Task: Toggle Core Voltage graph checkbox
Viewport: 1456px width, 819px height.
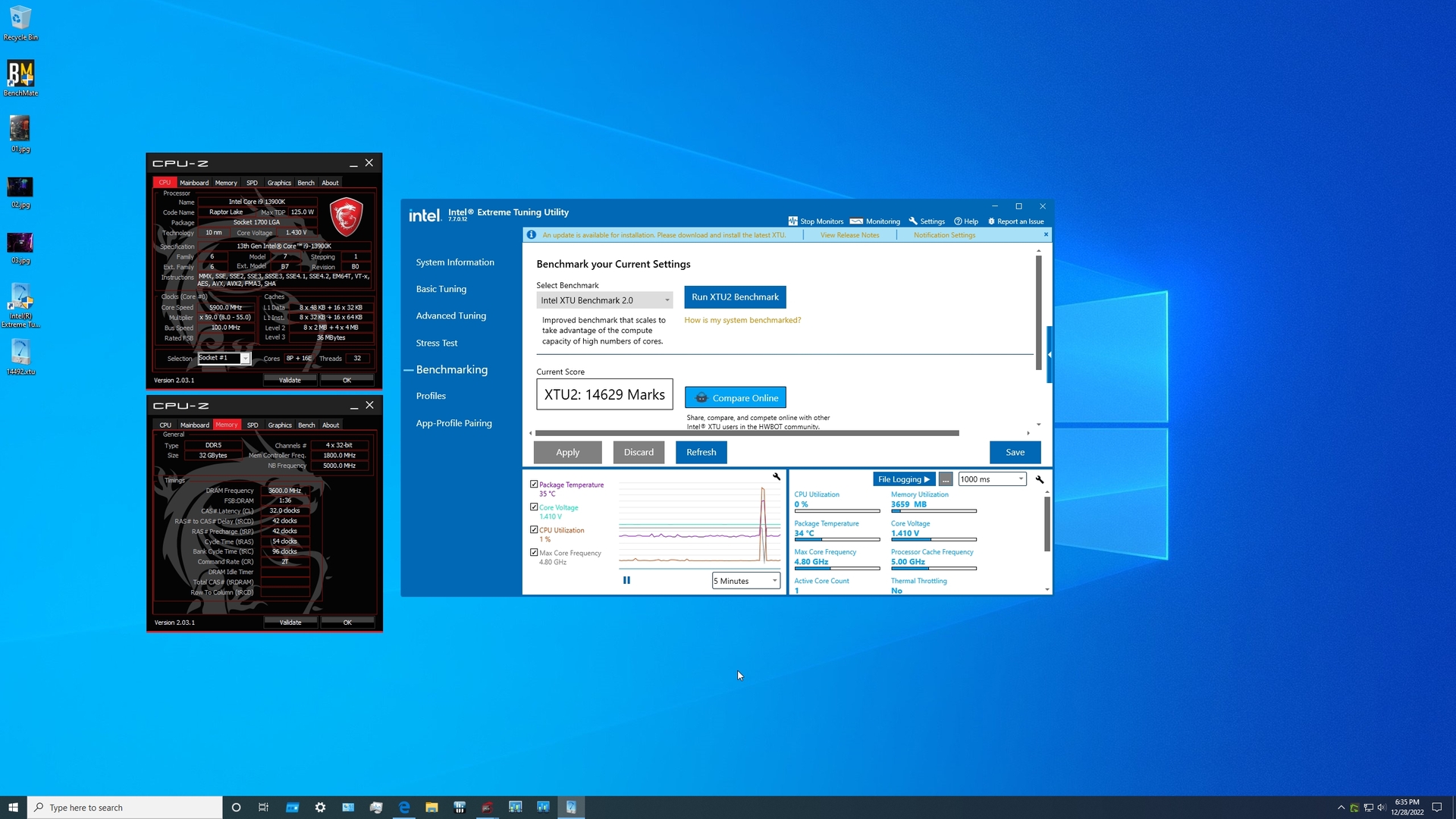Action: click(534, 507)
